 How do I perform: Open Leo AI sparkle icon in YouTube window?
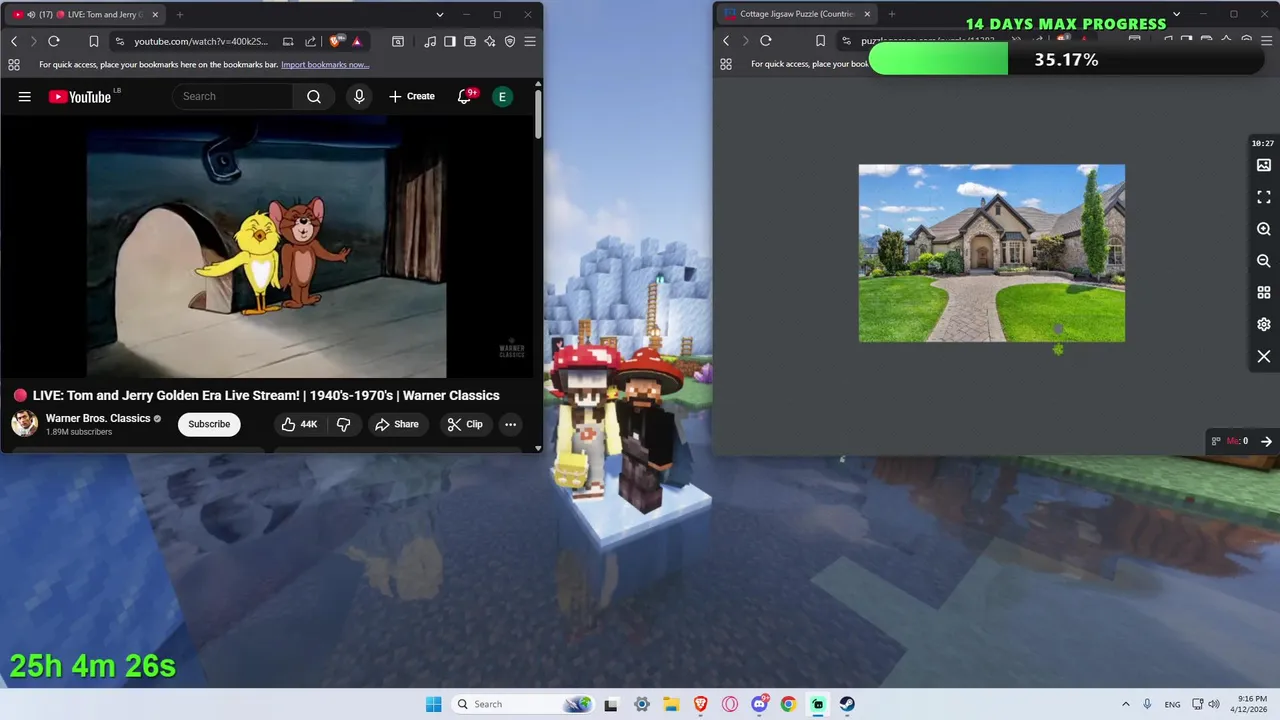point(490,41)
